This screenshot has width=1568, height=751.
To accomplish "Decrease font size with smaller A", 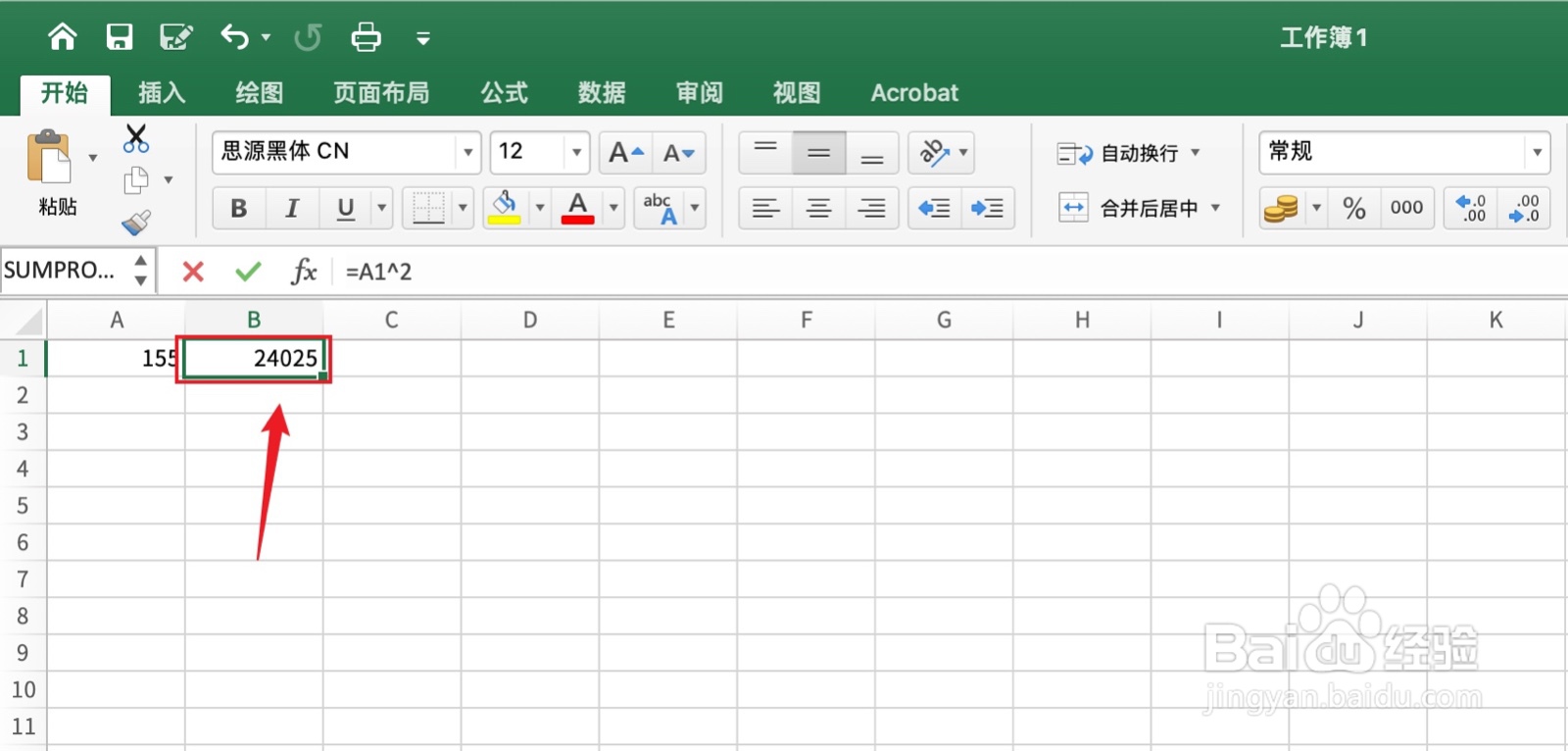I will 679,153.
